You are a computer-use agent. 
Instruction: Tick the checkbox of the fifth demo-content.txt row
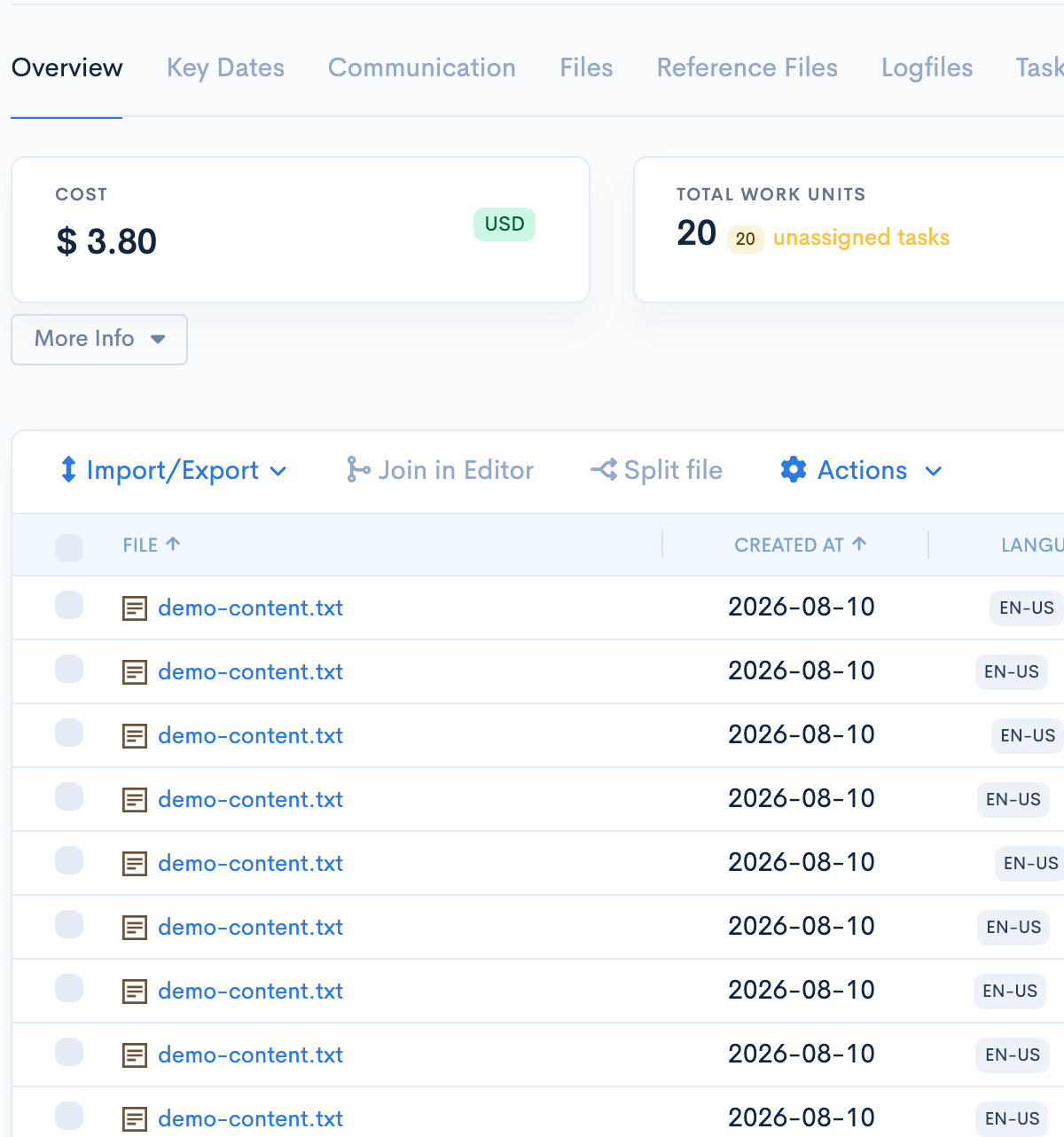(69, 860)
